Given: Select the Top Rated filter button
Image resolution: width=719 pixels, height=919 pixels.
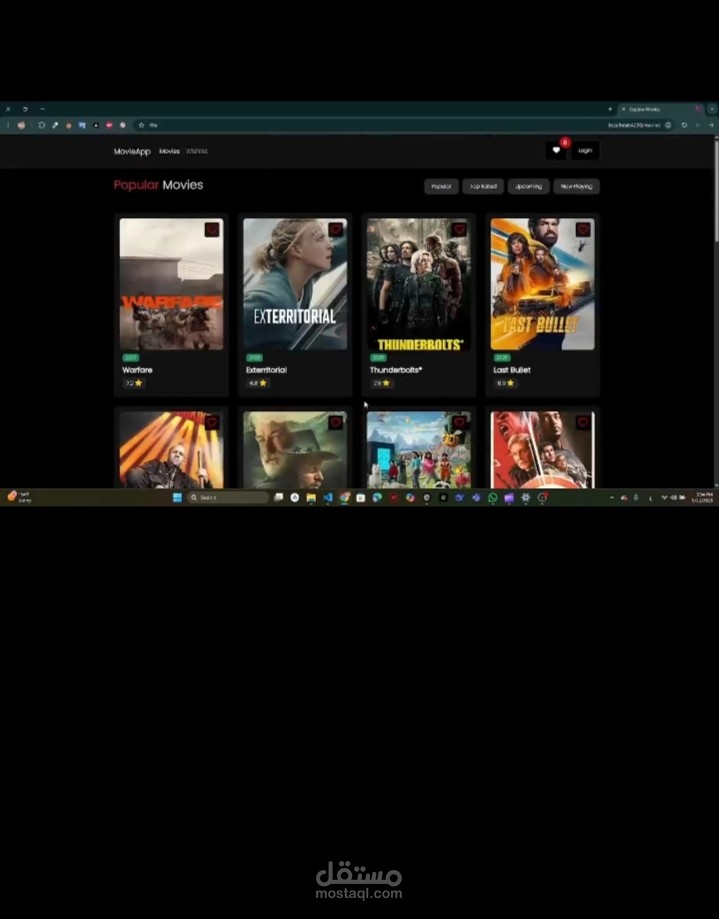Looking at the screenshot, I should (483, 186).
